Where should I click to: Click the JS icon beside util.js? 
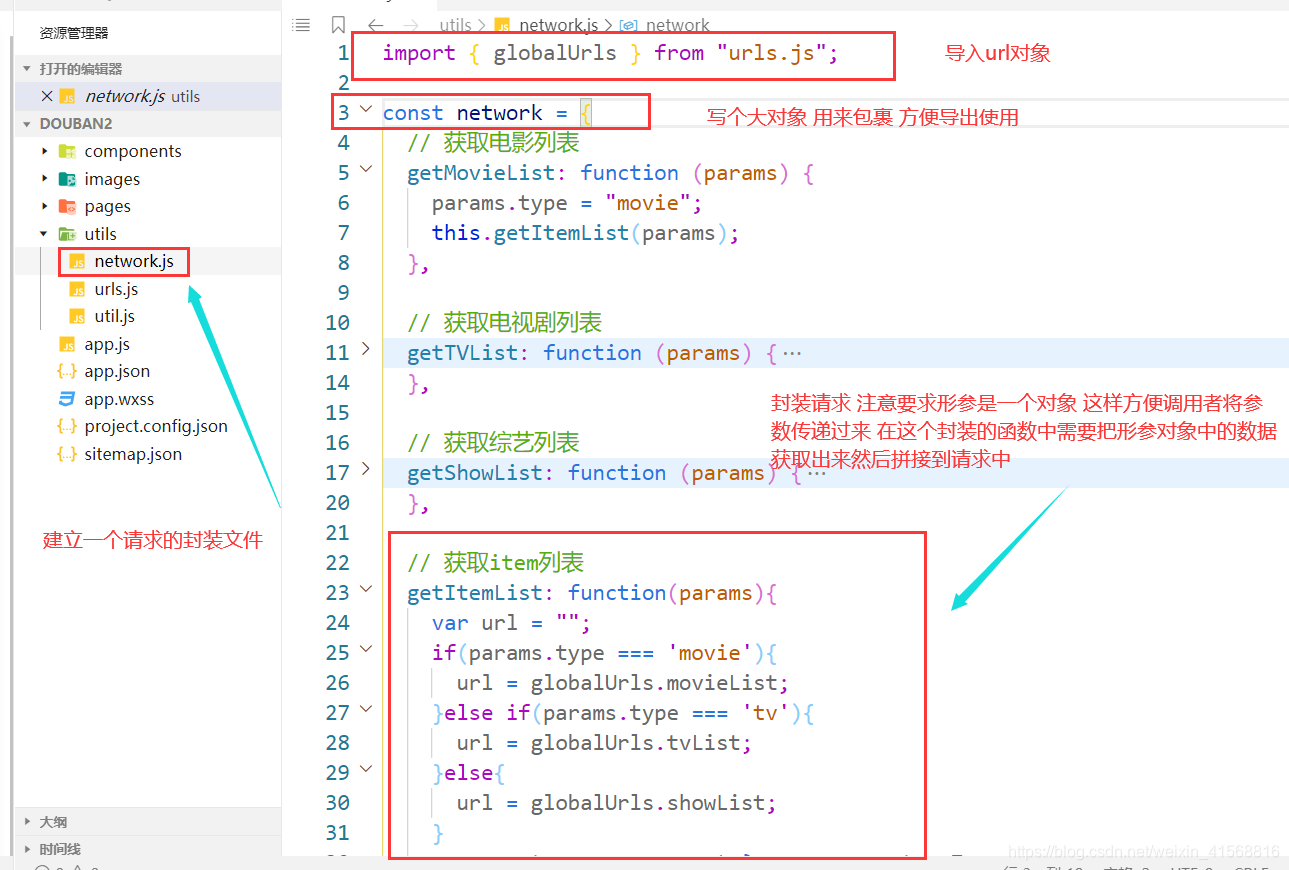pyautogui.click(x=77, y=316)
